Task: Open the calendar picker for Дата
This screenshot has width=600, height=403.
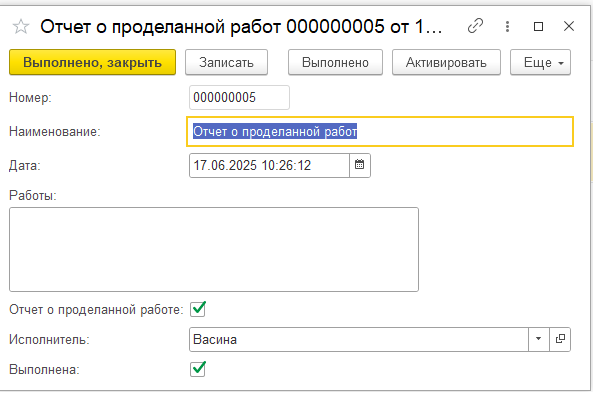Action: [359, 165]
